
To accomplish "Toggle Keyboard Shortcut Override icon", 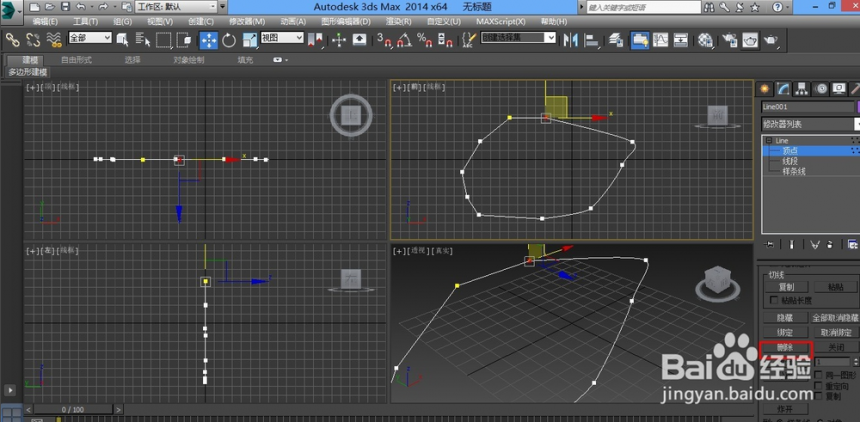I will [x=359, y=40].
